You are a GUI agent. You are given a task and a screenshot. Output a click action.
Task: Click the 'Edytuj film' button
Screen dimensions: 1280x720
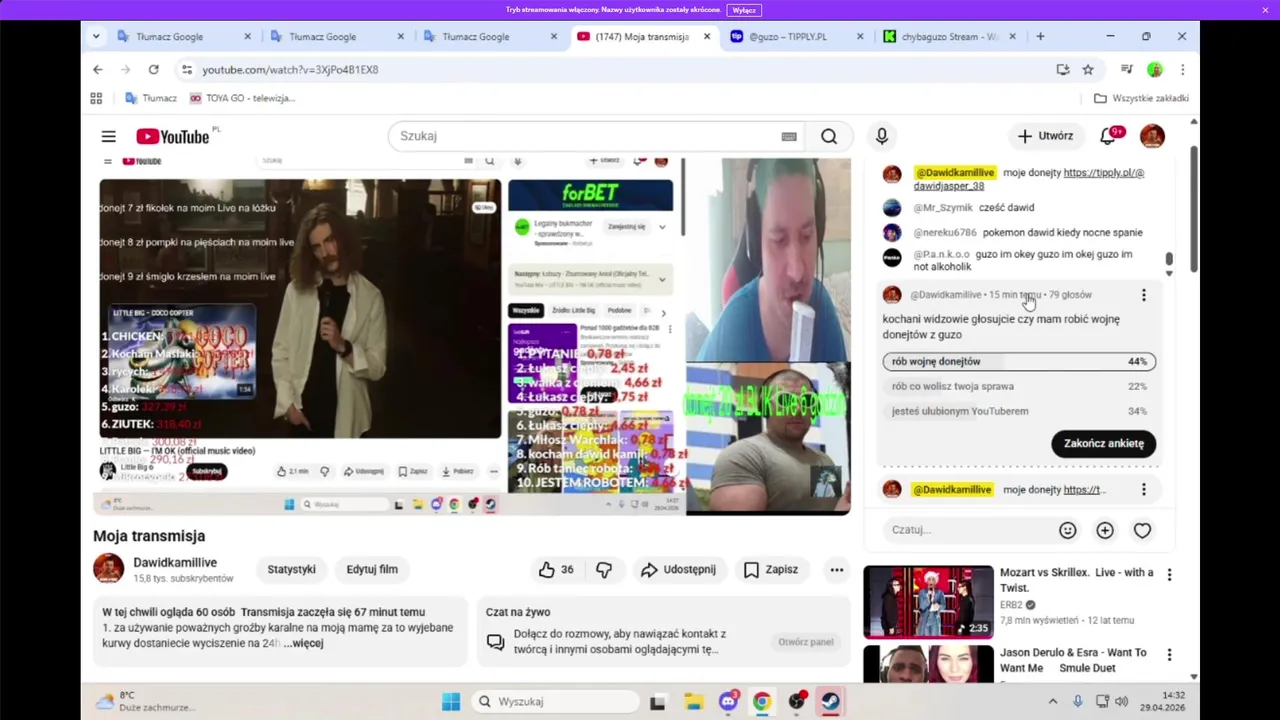372,569
